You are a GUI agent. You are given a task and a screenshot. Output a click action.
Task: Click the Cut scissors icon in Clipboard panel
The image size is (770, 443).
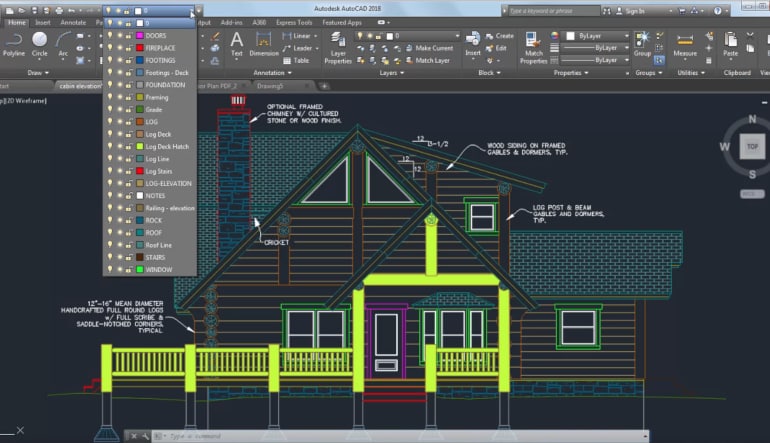[x=750, y=35]
